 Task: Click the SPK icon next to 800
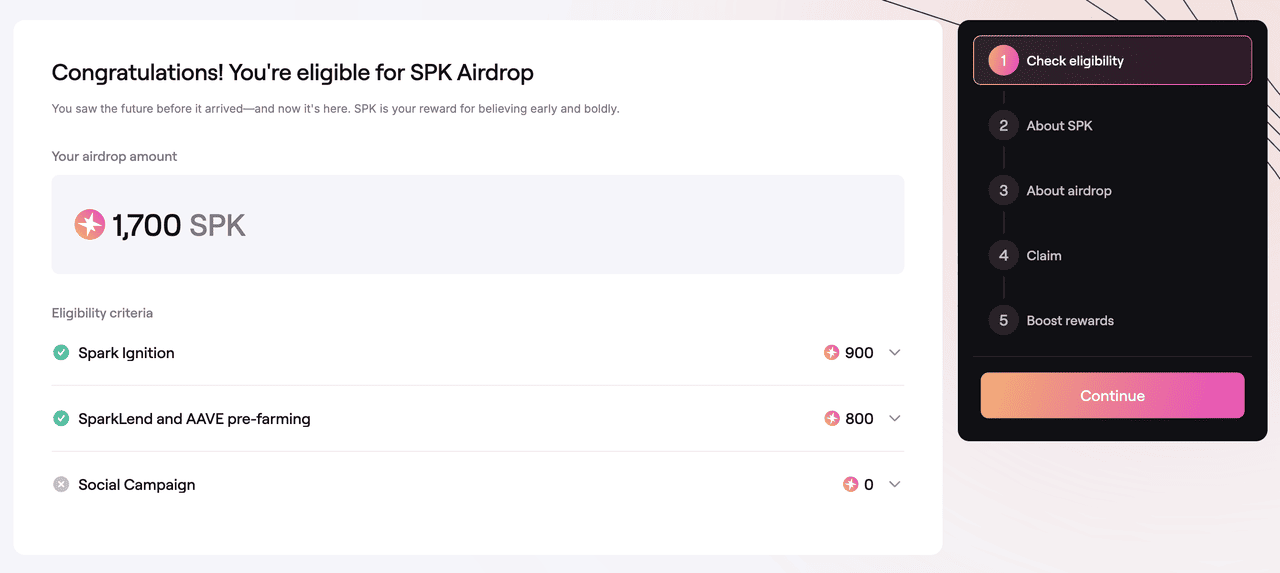[x=831, y=419]
